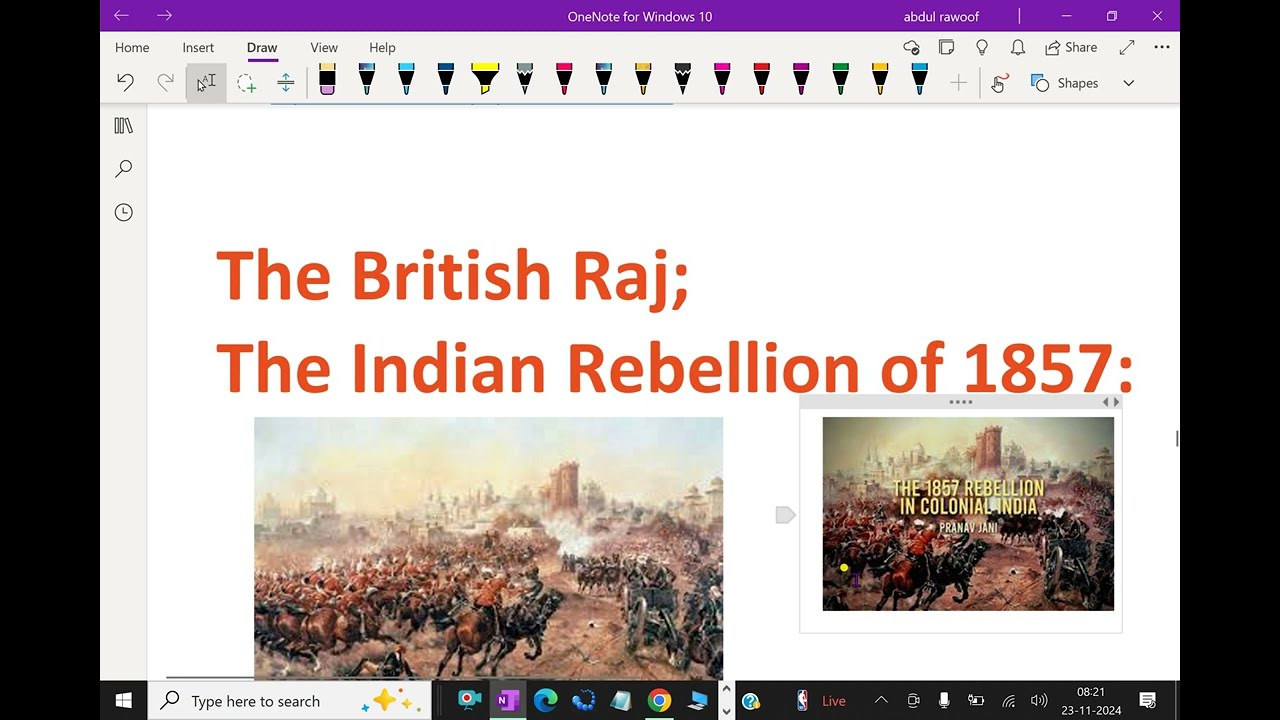Select the green pen

[840, 79]
